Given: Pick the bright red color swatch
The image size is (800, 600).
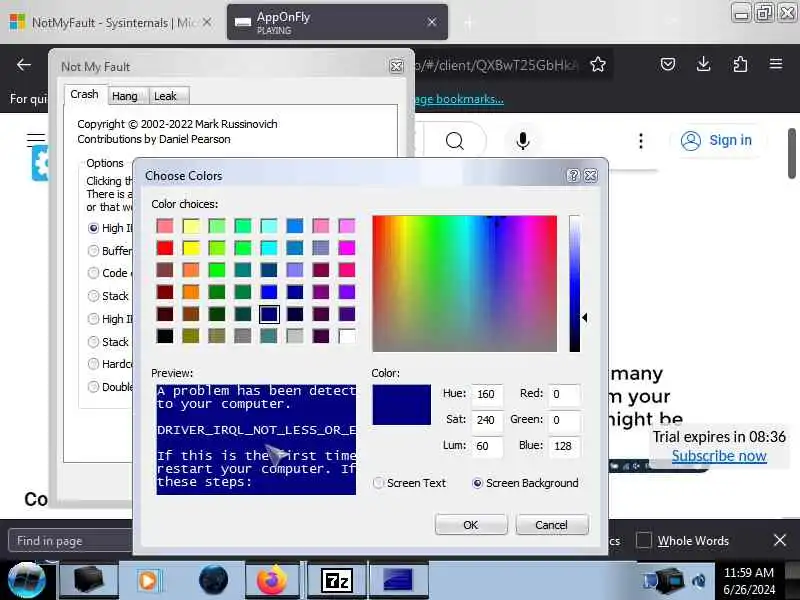Looking at the screenshot, I should tap(164, 248).
